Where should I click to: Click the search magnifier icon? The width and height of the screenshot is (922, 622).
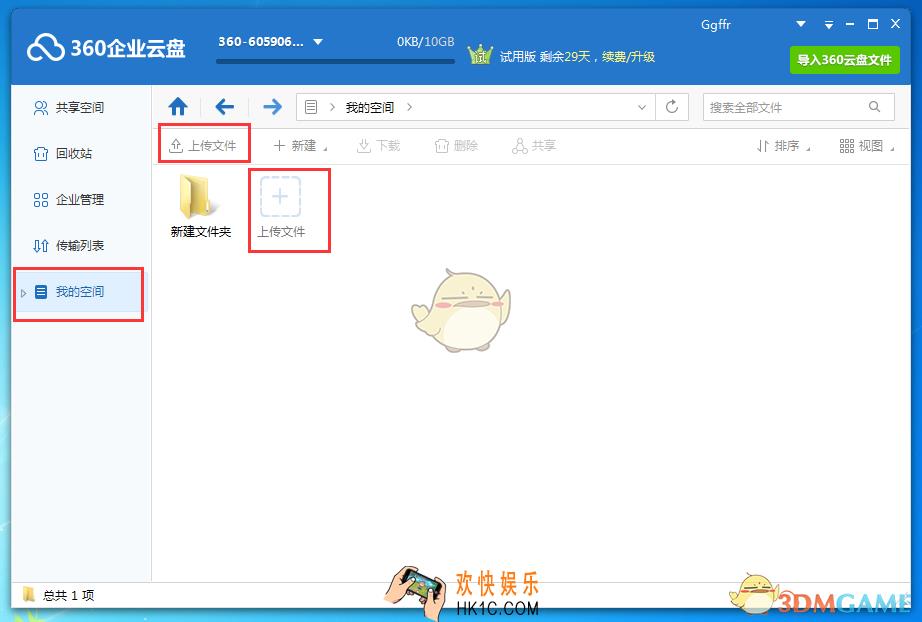tap(874, 106)
